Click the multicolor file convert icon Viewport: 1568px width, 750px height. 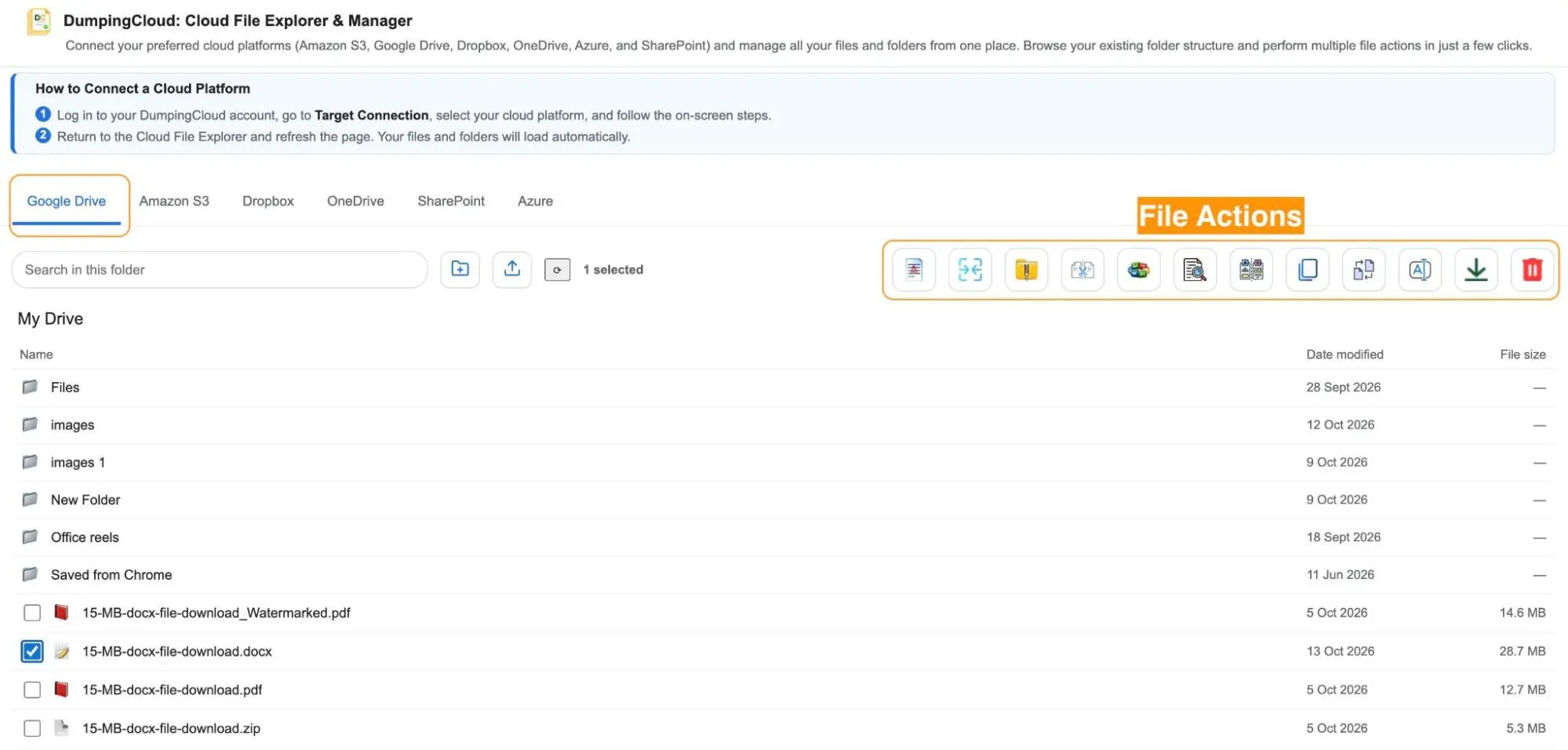coord(1139,270)
